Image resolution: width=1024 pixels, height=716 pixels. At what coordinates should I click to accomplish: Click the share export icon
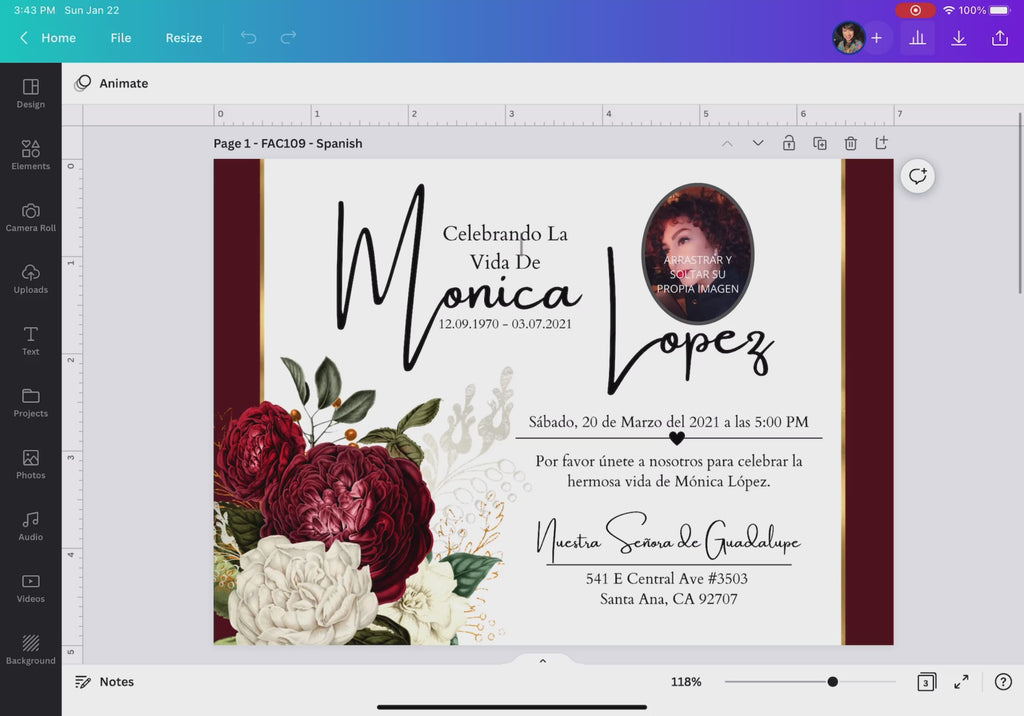[999, 38]
